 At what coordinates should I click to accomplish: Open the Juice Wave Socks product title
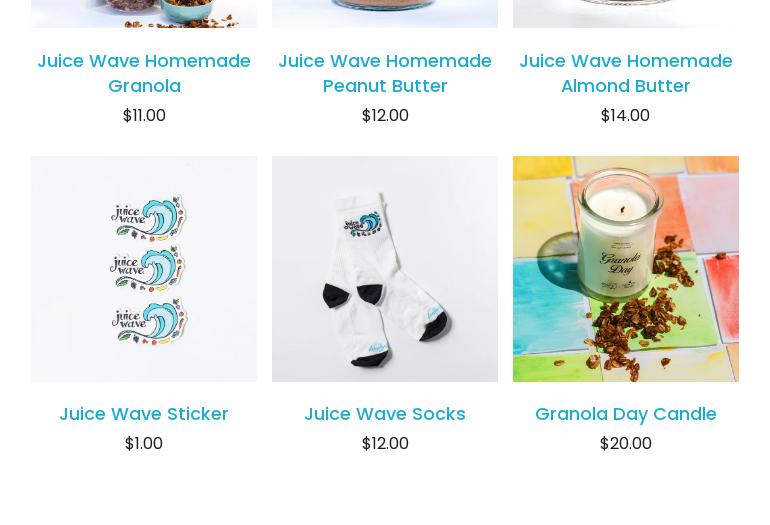pyautogui.click(x=385, y=414)
